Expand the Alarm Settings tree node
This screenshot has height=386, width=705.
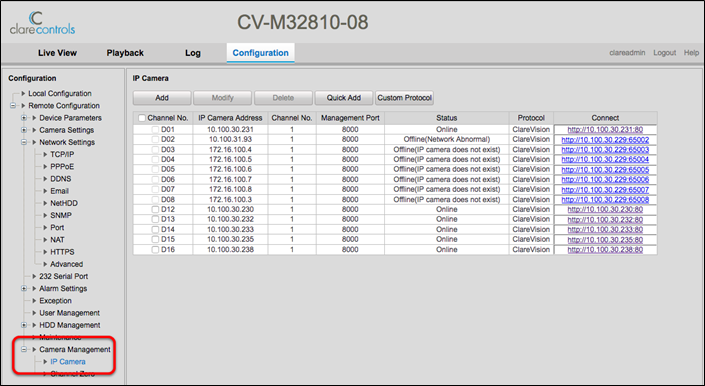pos(24,288)
